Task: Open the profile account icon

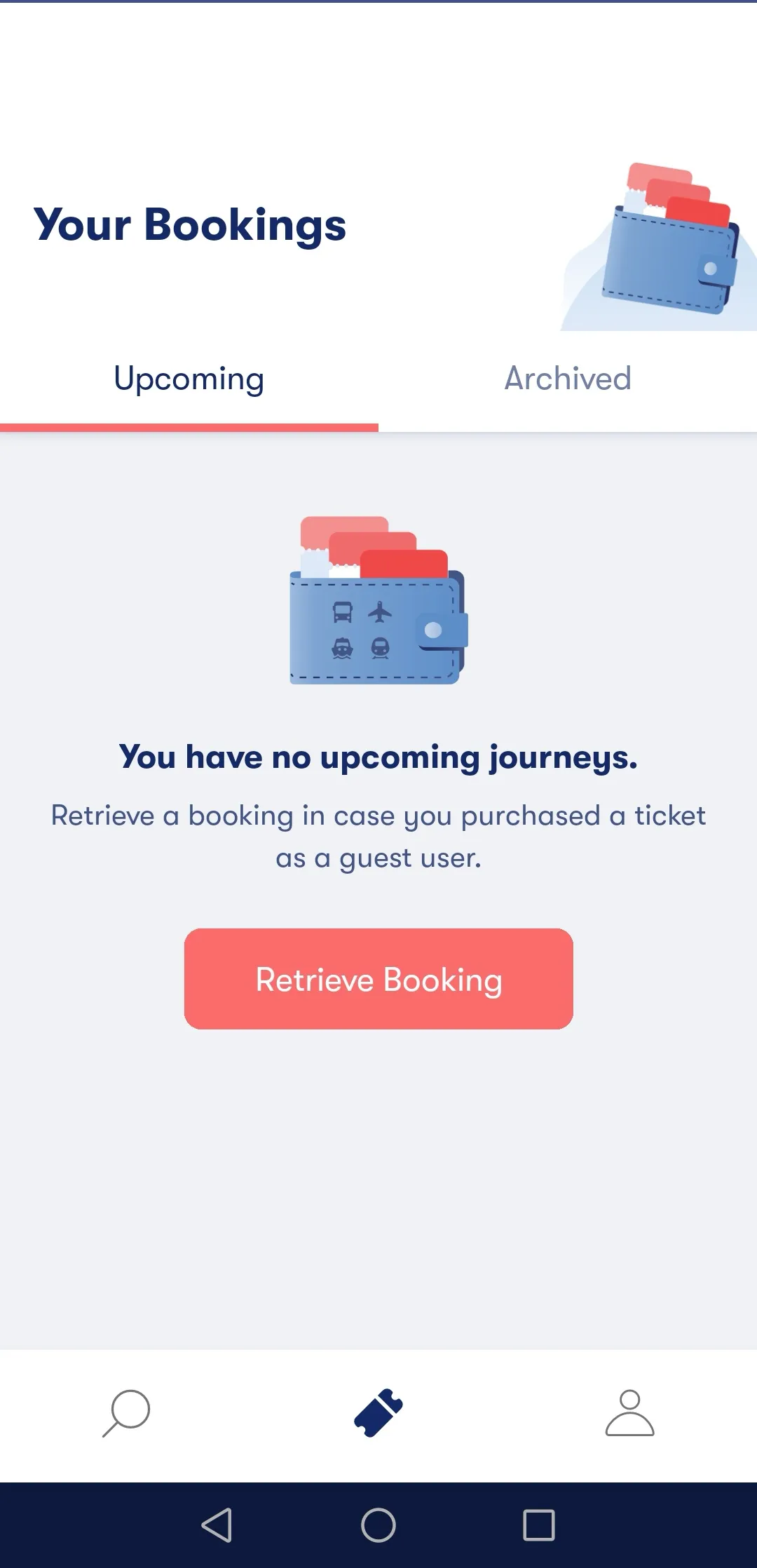Action: (629, 1413)
